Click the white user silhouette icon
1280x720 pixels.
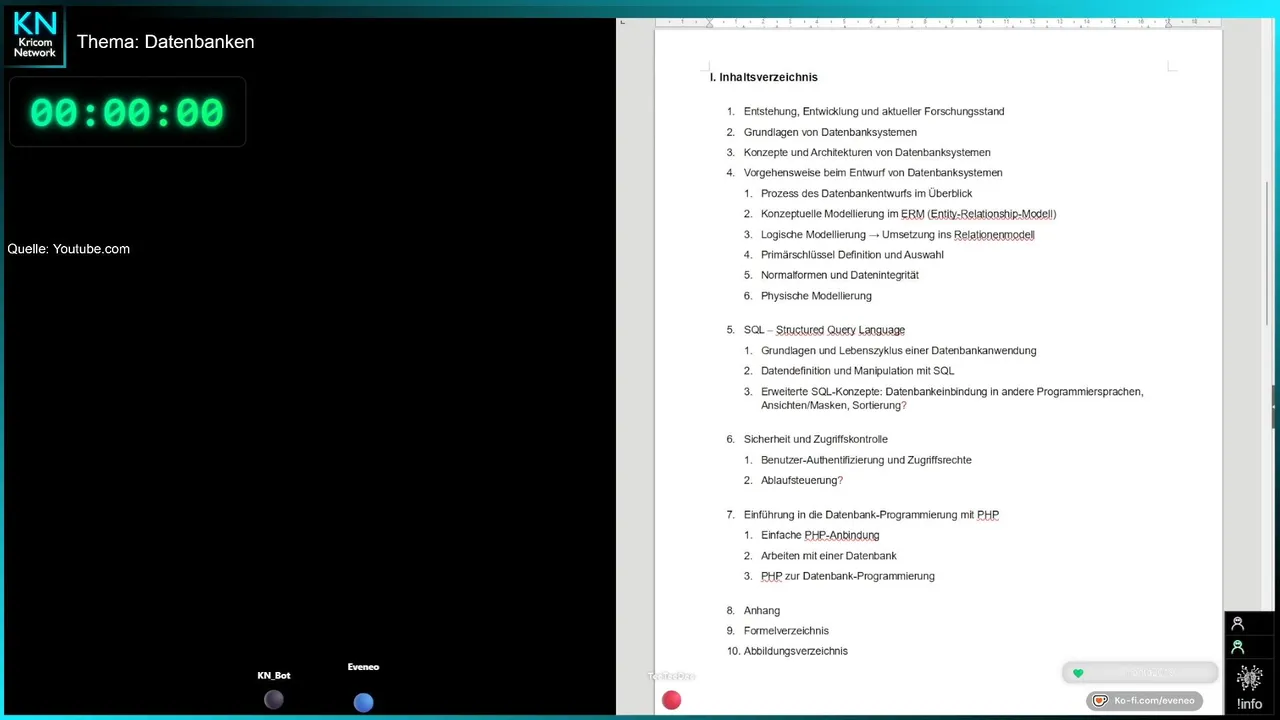pyautogui.click(x=1237, y=624)
